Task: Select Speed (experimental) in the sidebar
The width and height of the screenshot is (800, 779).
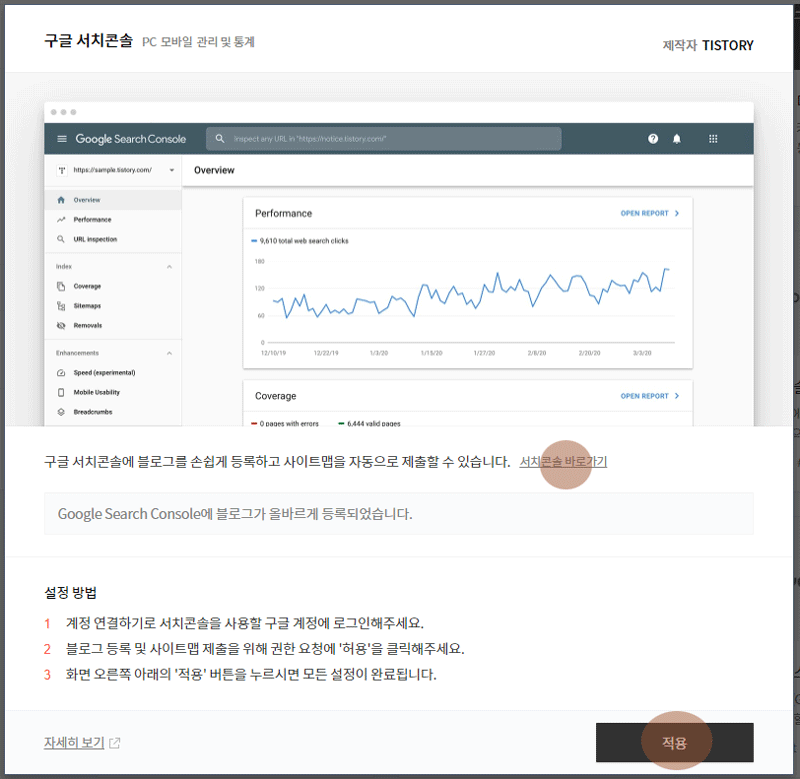Action: click(113, 373)
